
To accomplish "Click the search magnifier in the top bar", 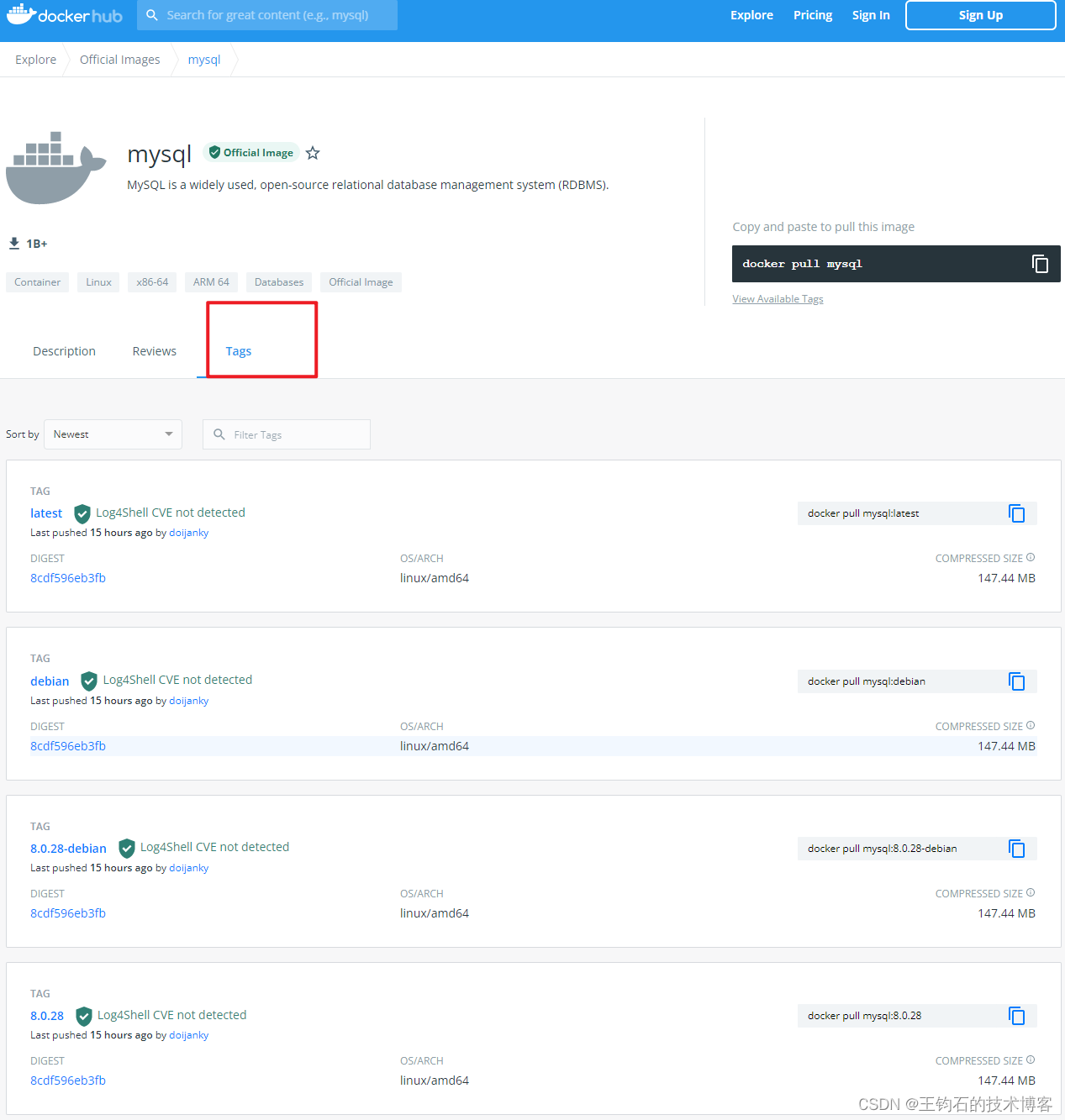I will pyautogui.click(x=151, y=14).
